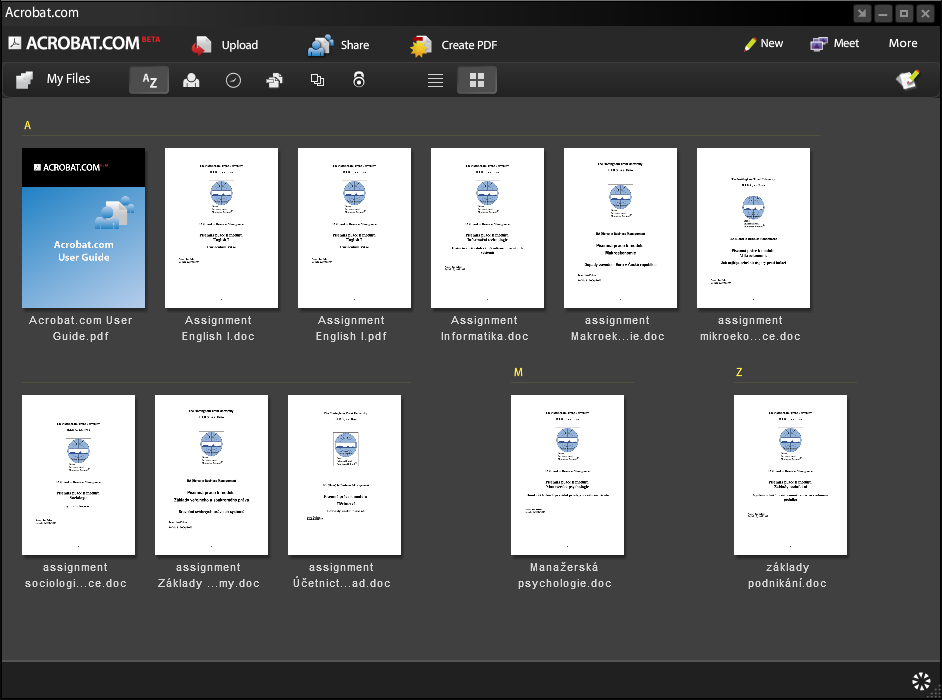Click file name 'Acrobat.com User Guide.pdf'
This screenshot has height=700, width=942.
(x=81, y=328)
